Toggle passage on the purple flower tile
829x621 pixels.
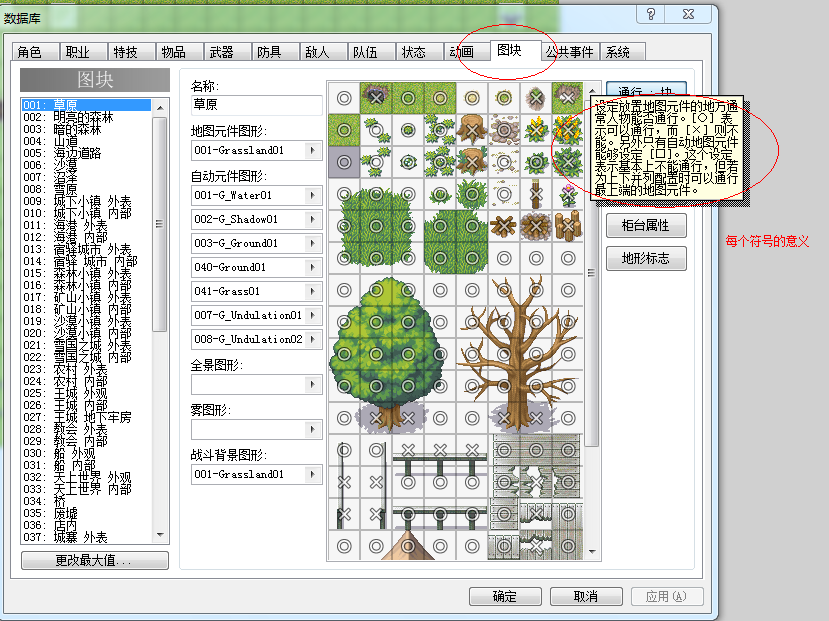pos(568,194)
